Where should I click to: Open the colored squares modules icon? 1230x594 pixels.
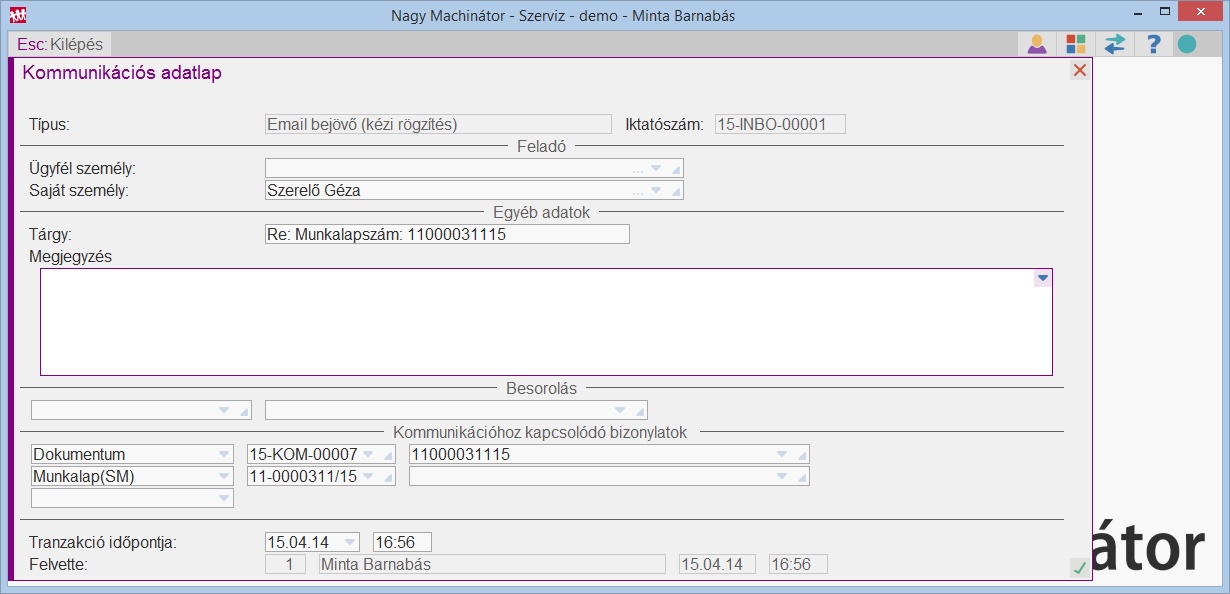point(1076,44)
